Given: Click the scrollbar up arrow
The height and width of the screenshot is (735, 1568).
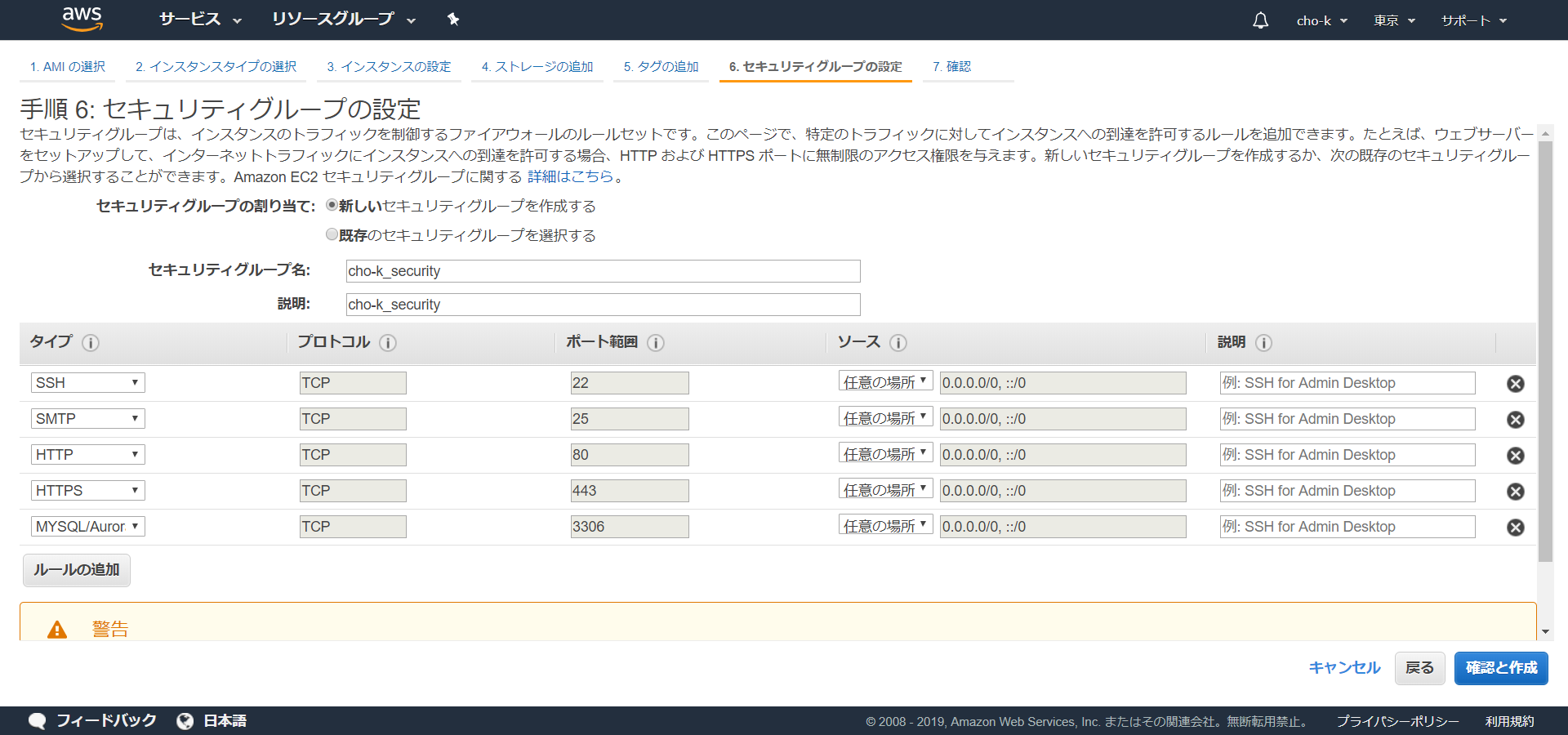Looking at the screenshot, I should tap(1545, 132).
